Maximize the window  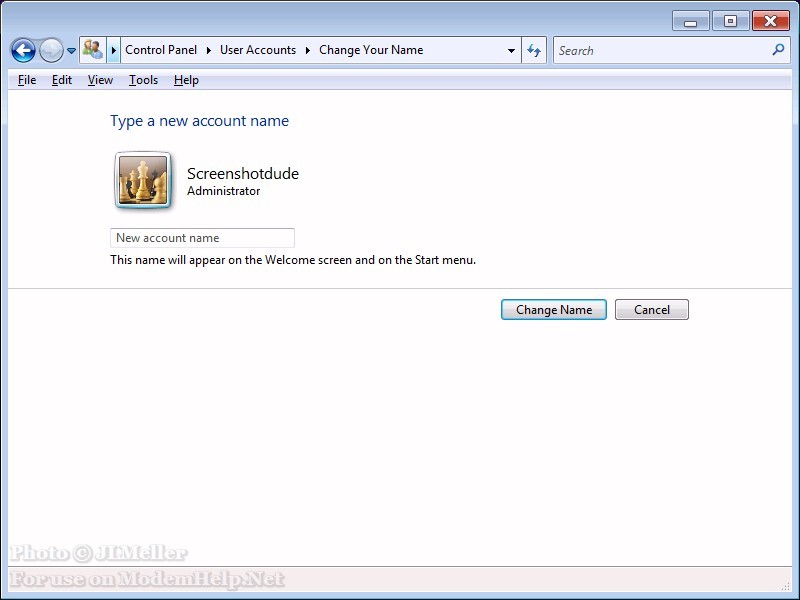click(x=730, y=21)
